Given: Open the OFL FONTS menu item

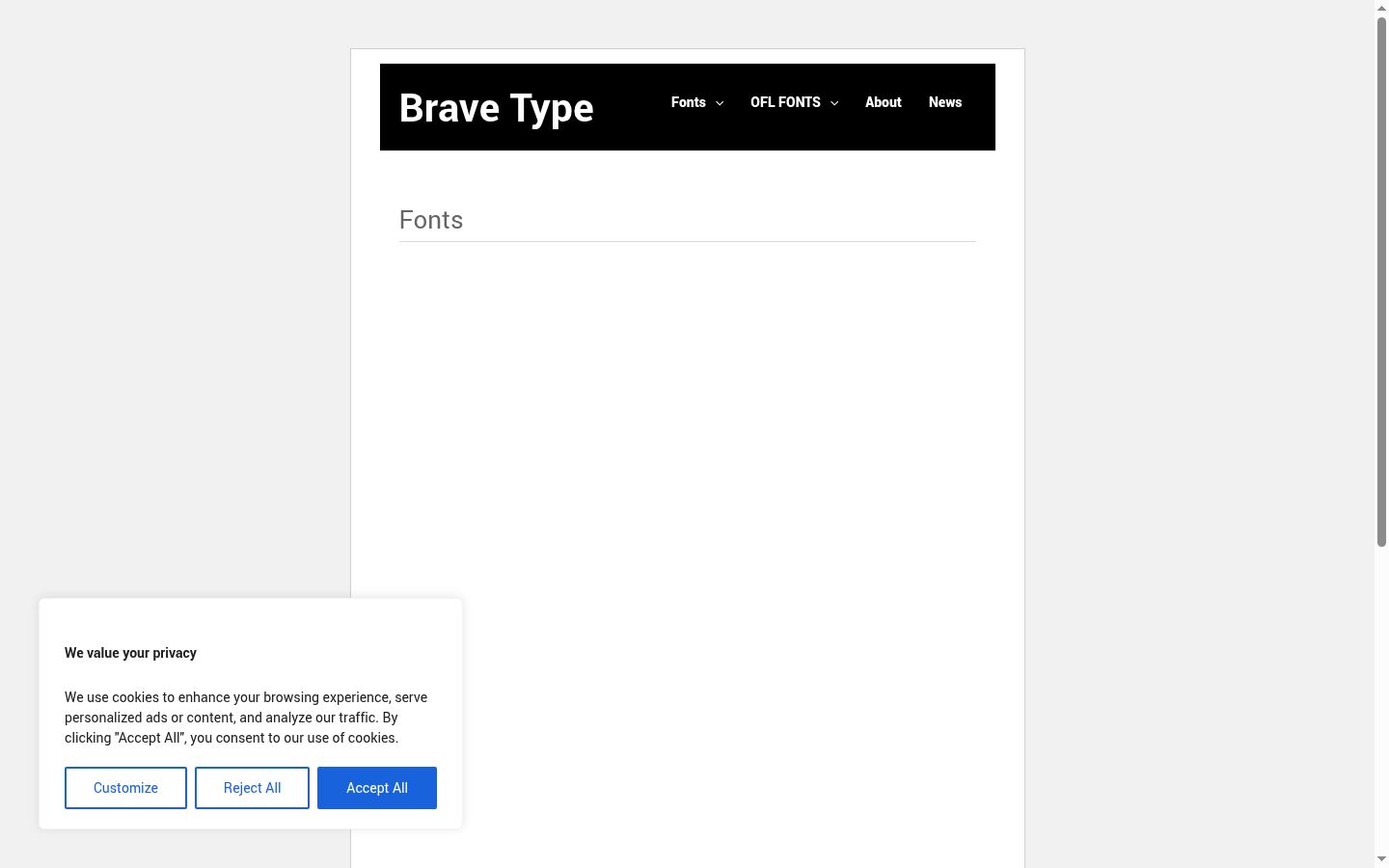Looking at the screenshot, I should (x=785, y=102).
